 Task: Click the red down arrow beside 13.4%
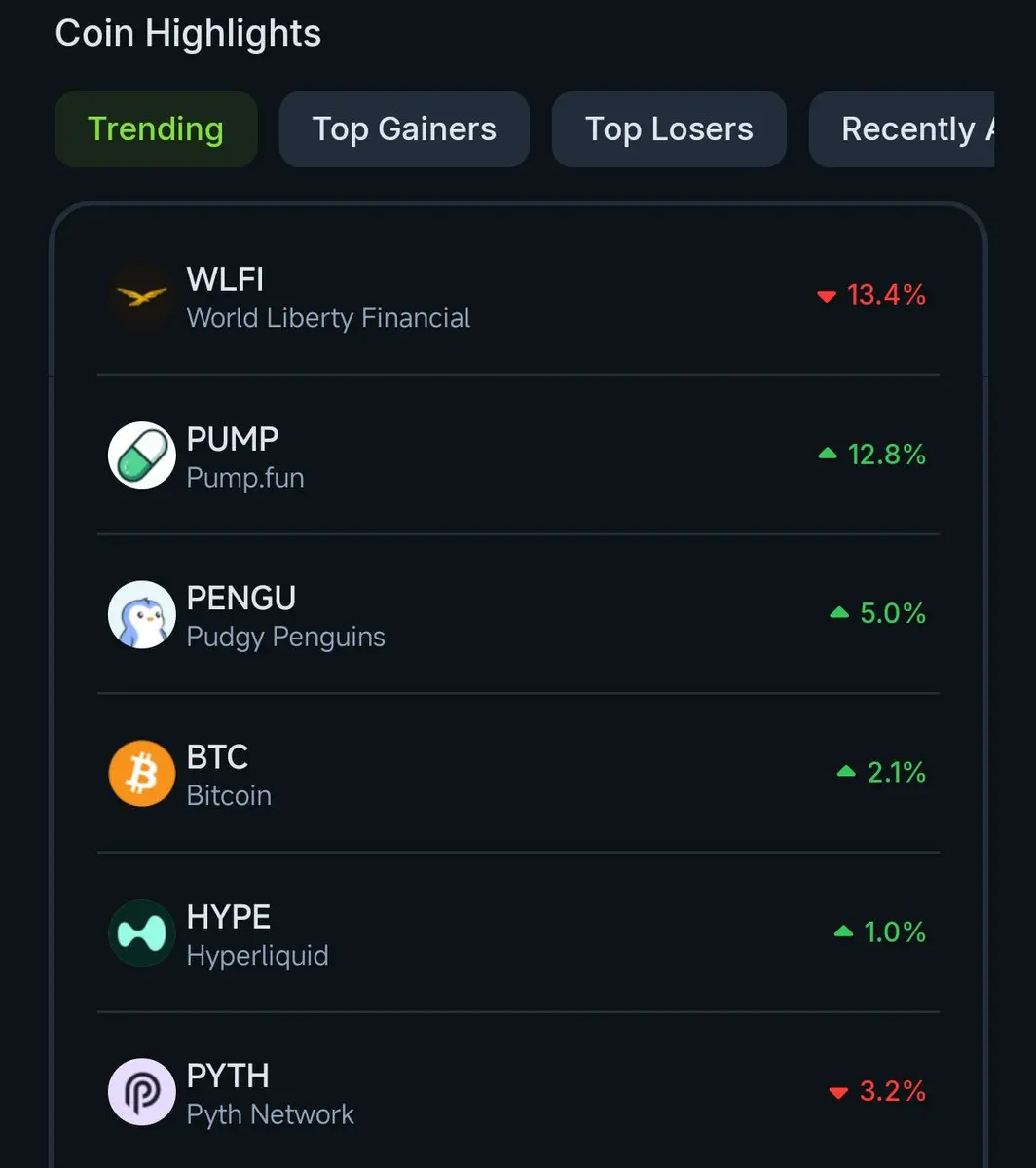click(827, 296)
